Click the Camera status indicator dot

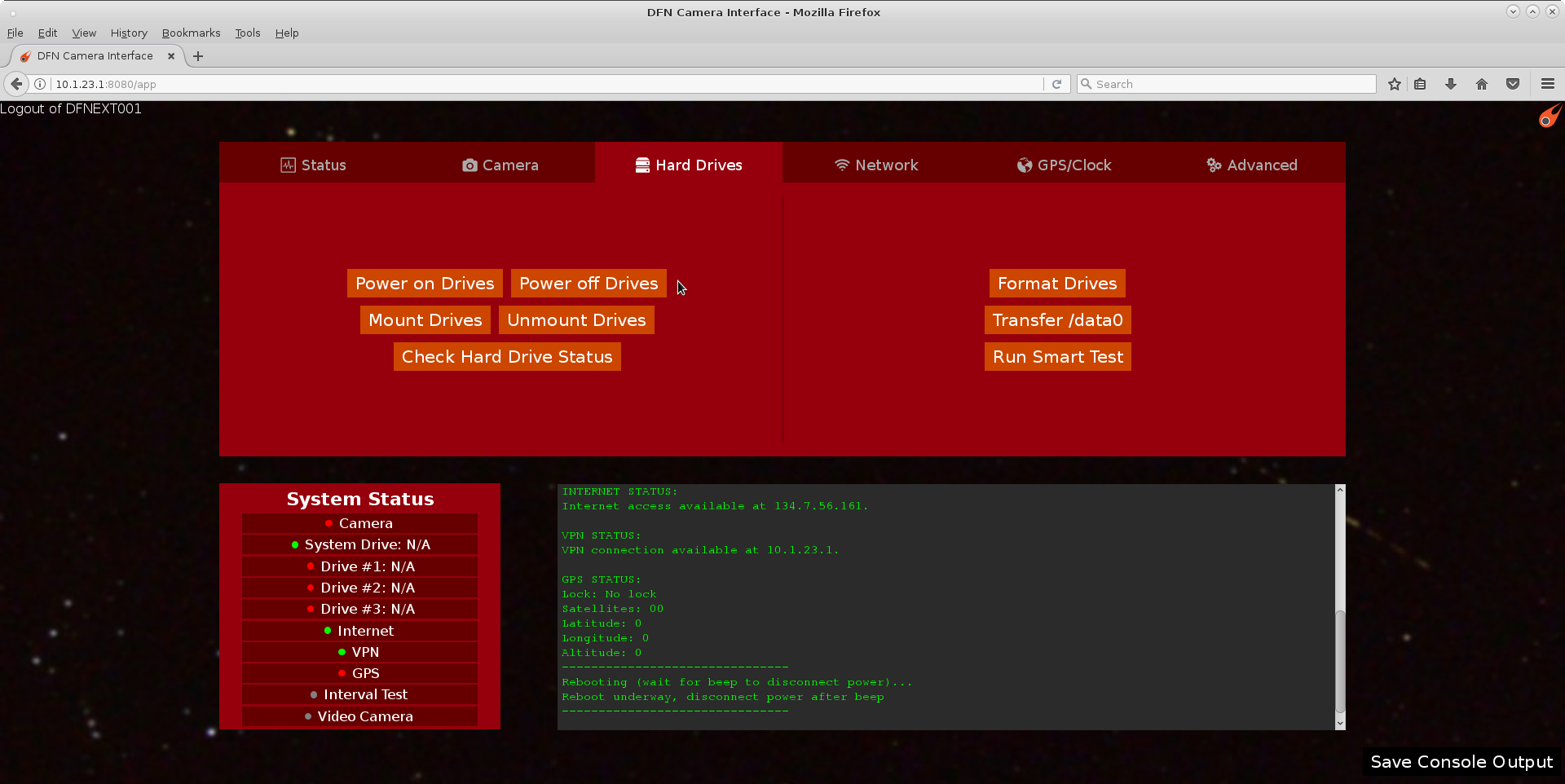click(331, 522)
